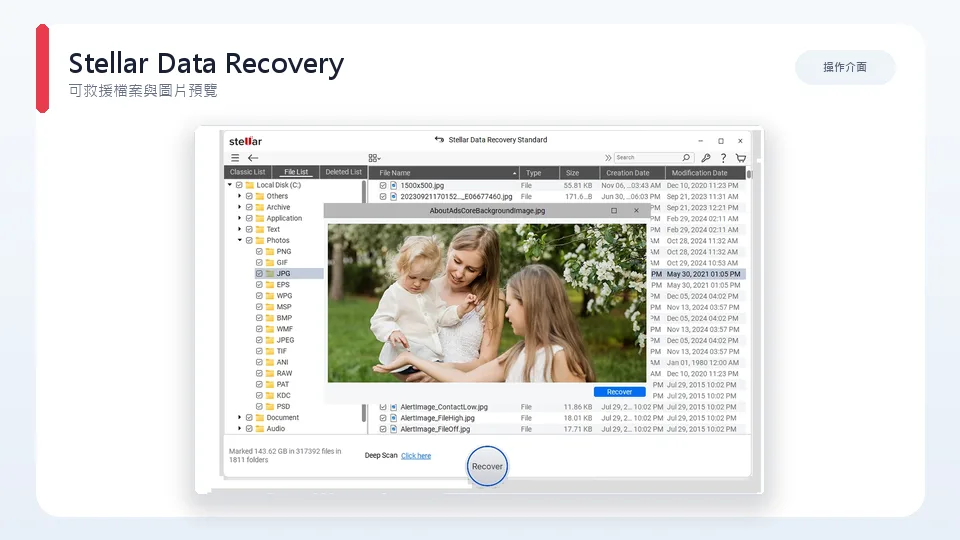This screenshot has height=540, width=960.
Task: Select the PAT folder icon
Action: (x=269, y=384)
